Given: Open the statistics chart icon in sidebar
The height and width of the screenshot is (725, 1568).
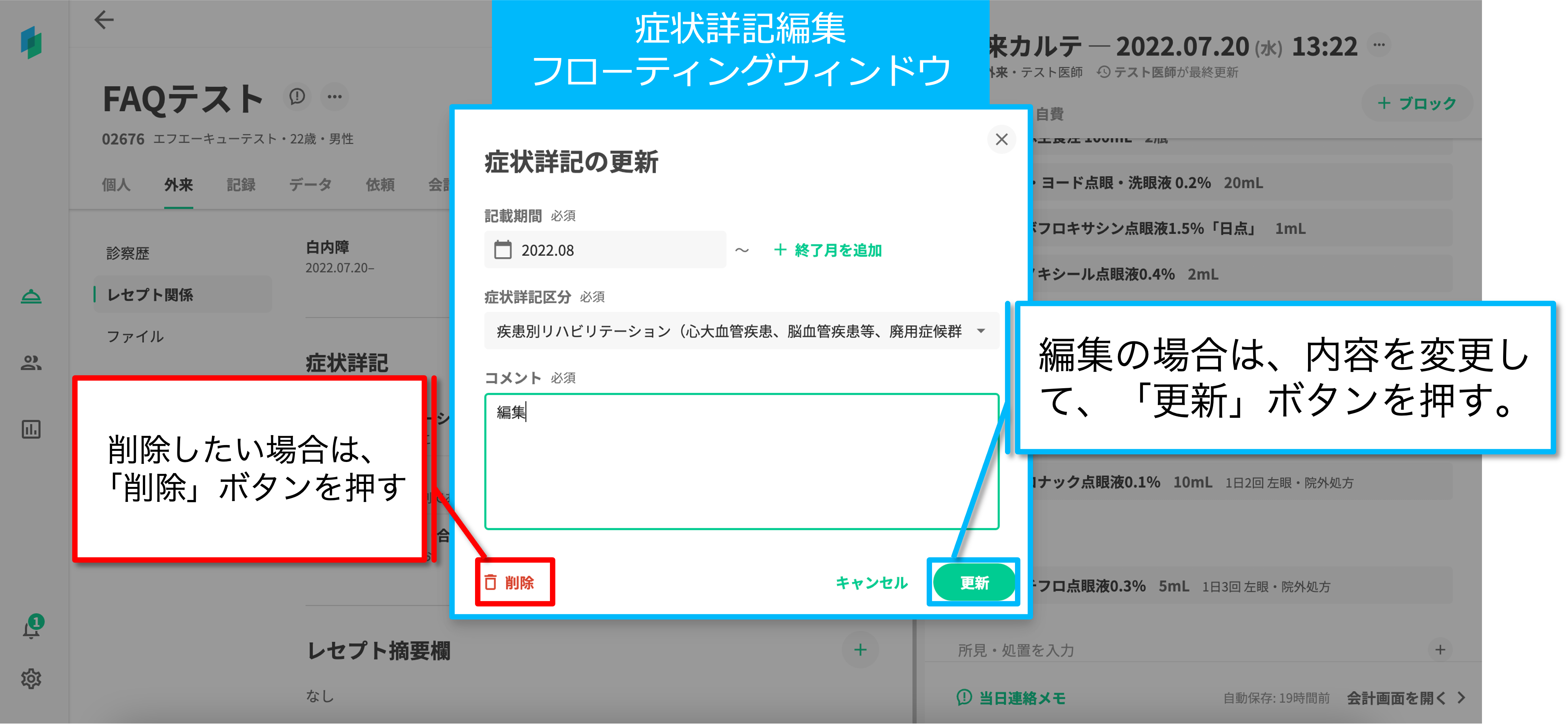Looking at the screenshot, I should (x=31, y=429).
